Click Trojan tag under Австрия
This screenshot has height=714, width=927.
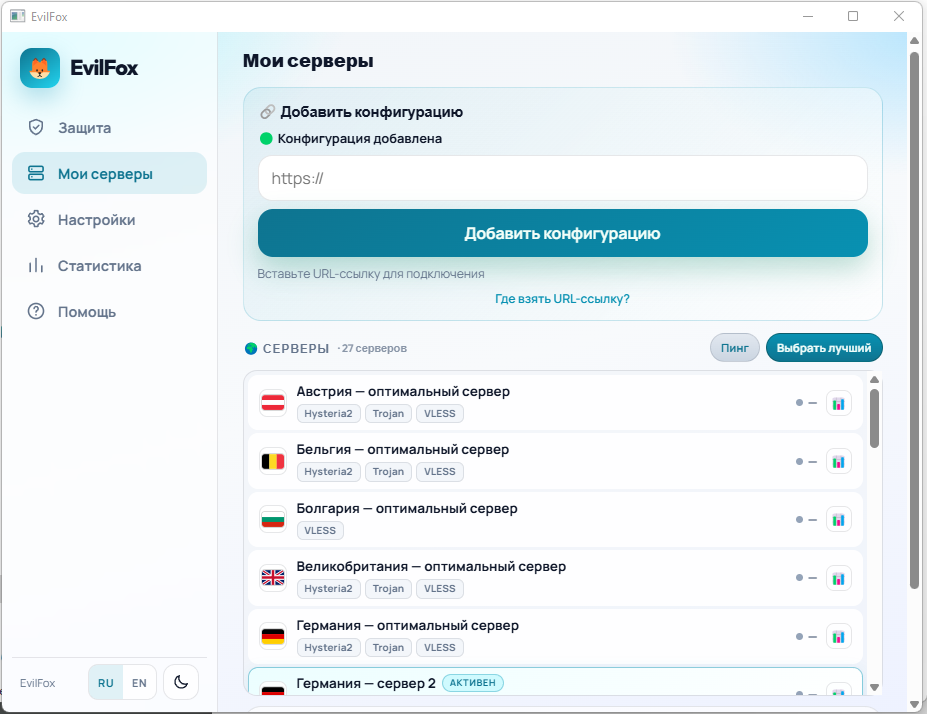pos(388,414)
